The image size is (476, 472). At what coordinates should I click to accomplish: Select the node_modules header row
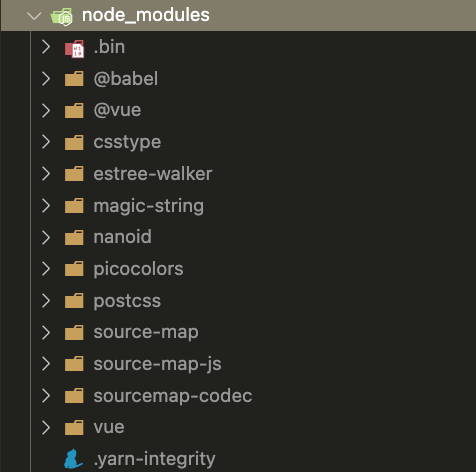tap(239, 16)
